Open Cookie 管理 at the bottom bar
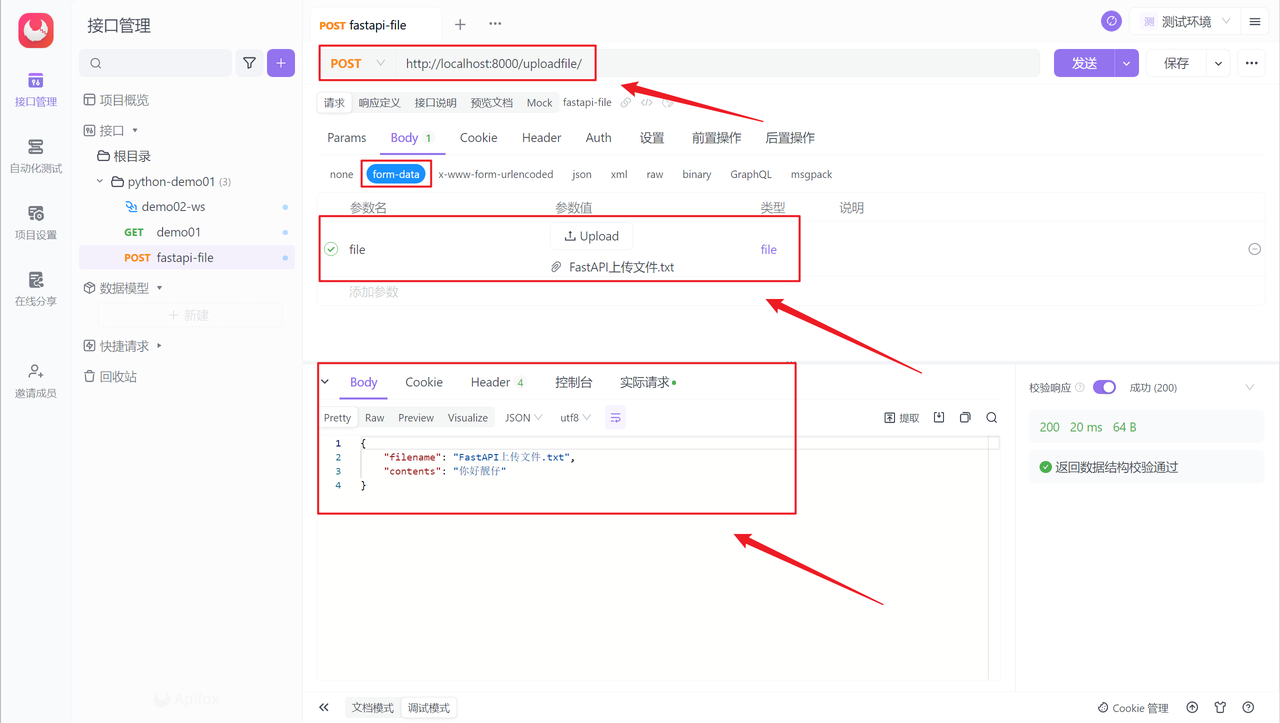The height and width of the screenshot is (723, 1280). [x=1133, y=708]
